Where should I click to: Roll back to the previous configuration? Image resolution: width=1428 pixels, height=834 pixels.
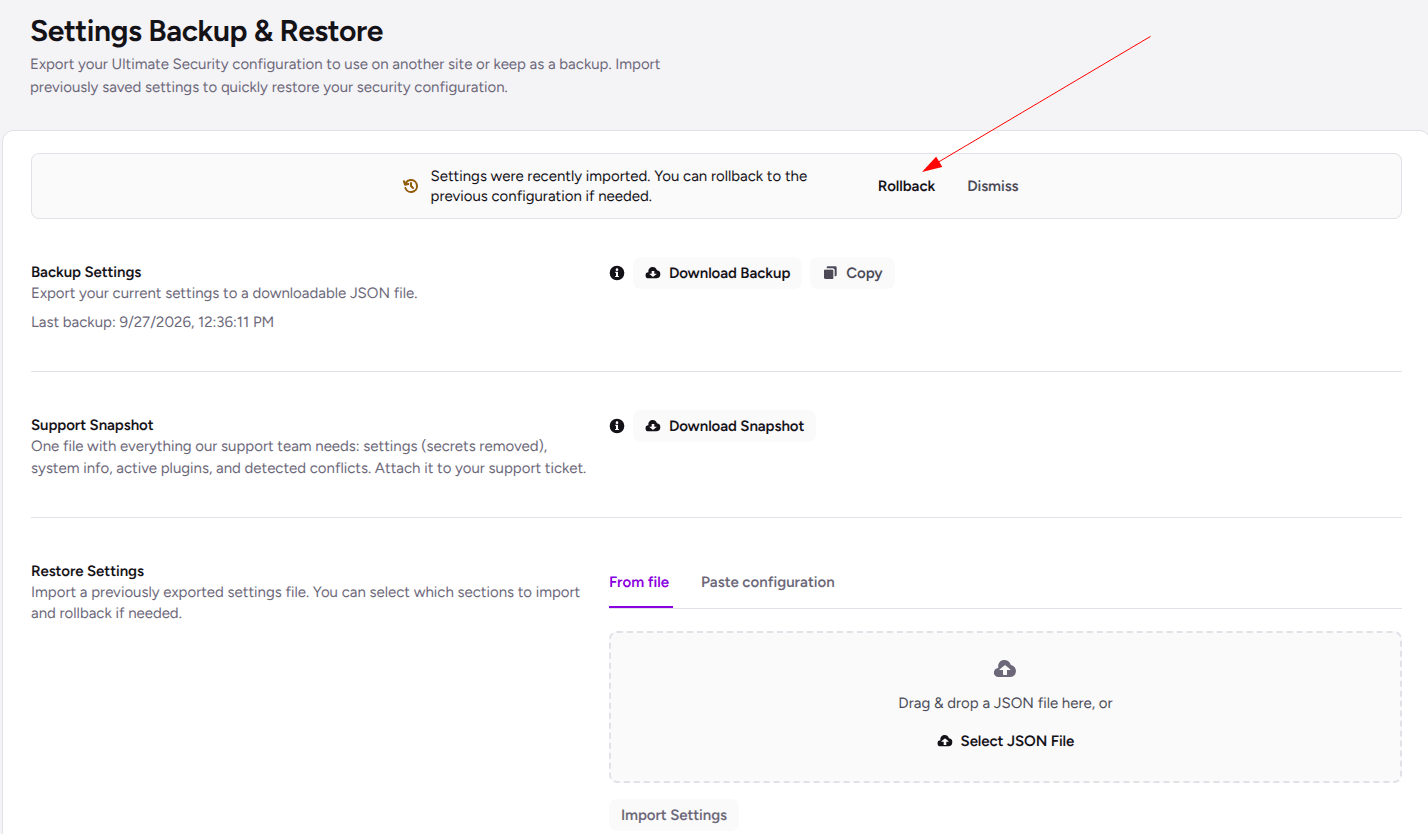(x=907, y=186)
